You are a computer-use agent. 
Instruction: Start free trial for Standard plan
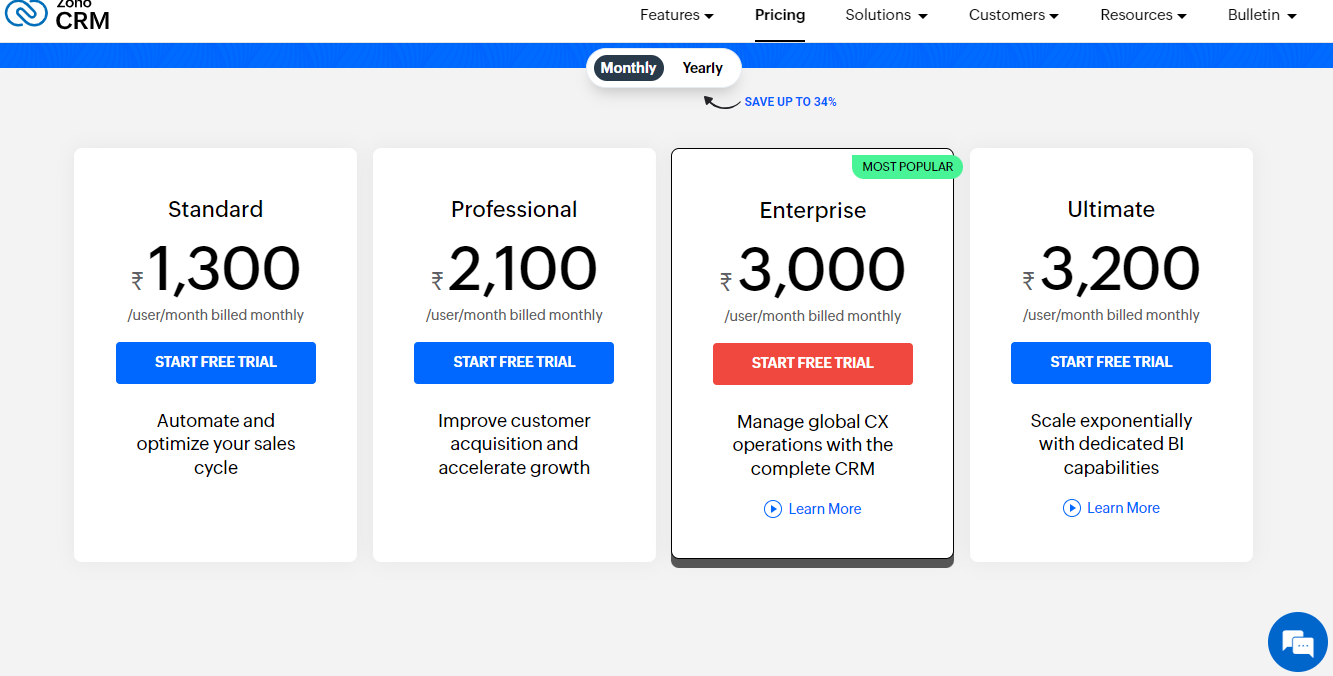(x=216, y=363)
